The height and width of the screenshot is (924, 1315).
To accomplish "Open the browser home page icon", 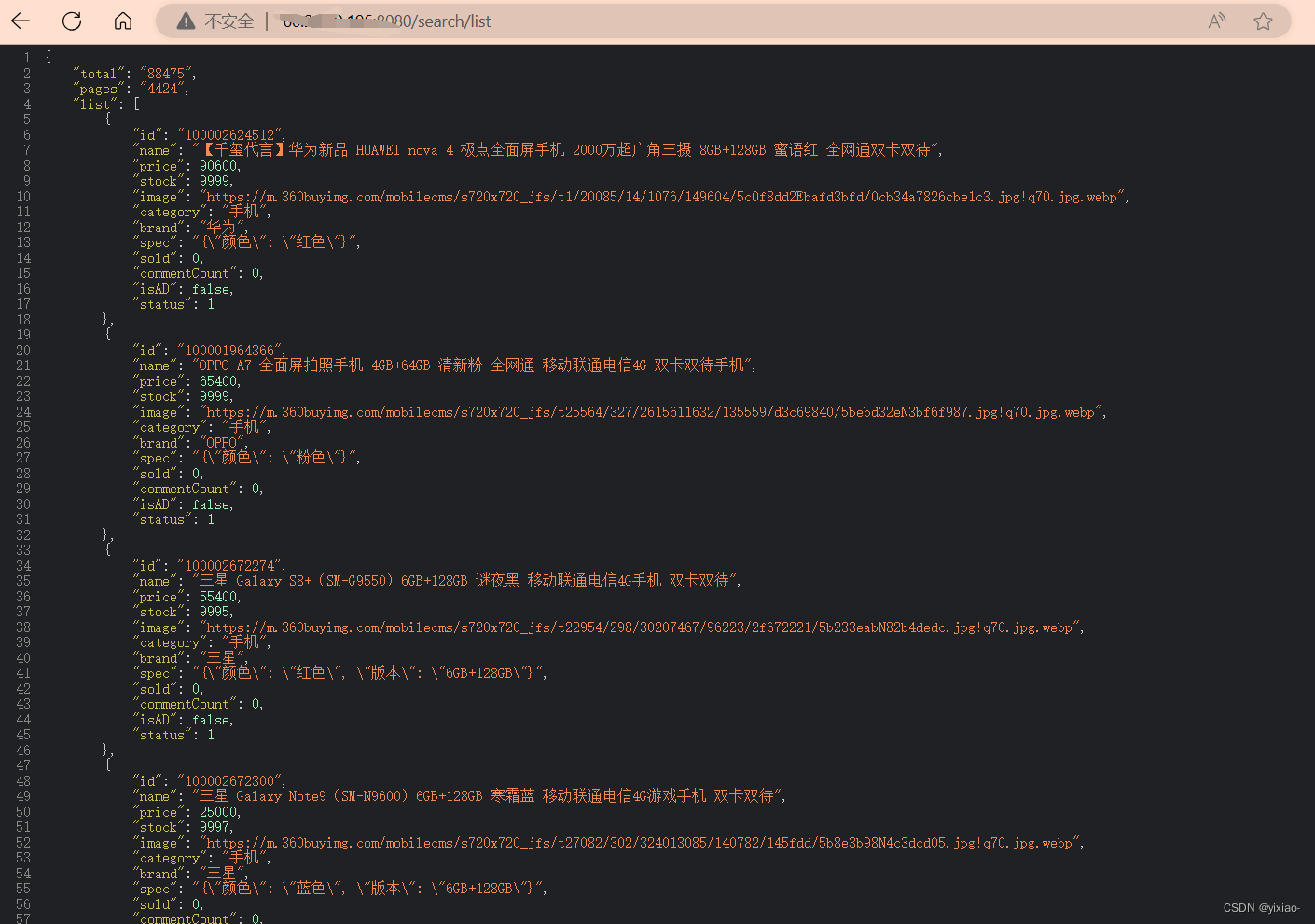I will coord(123,21).
